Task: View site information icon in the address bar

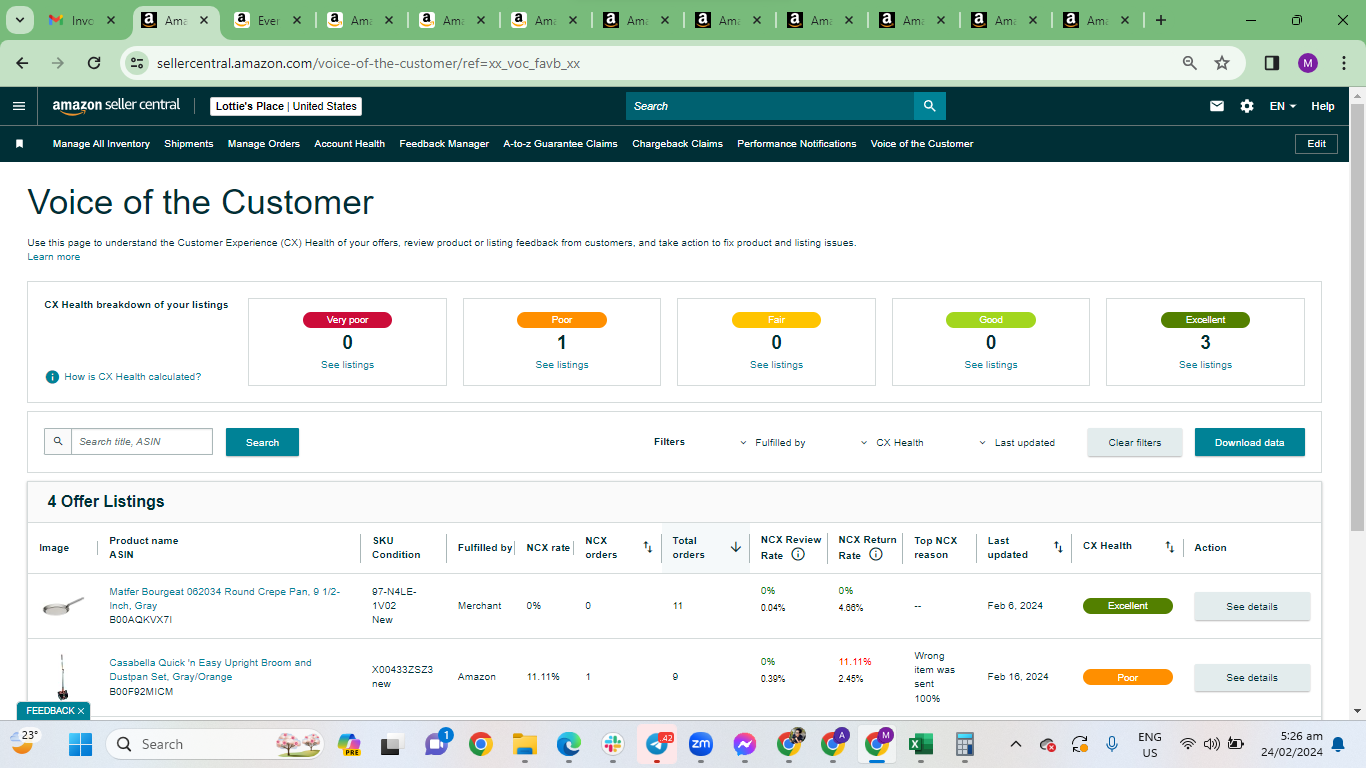Action: 138,63
